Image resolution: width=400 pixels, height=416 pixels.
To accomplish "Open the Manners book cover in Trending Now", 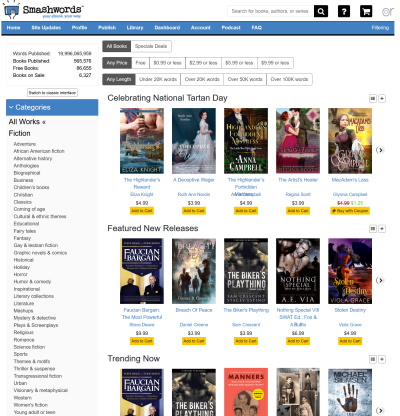I will pyautogui.click(x=246, y=392).
